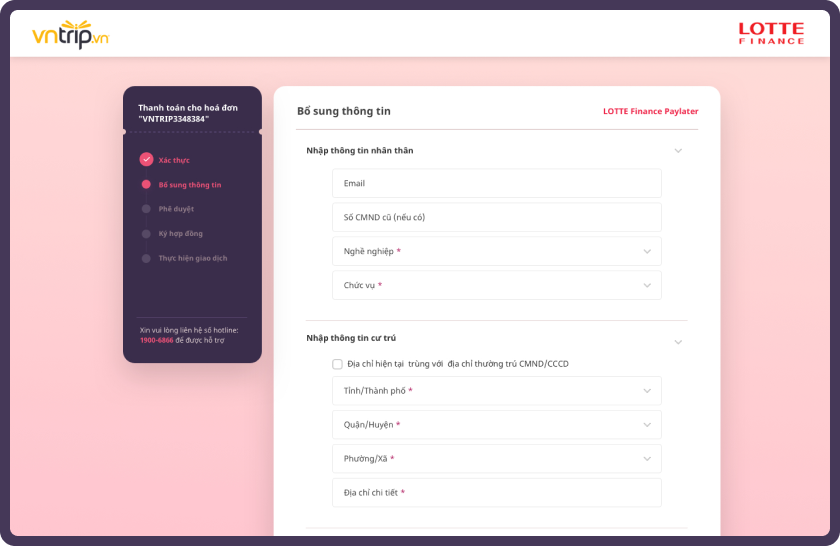Select the Bổ sung thông tin step label

(x=190, y=185)
